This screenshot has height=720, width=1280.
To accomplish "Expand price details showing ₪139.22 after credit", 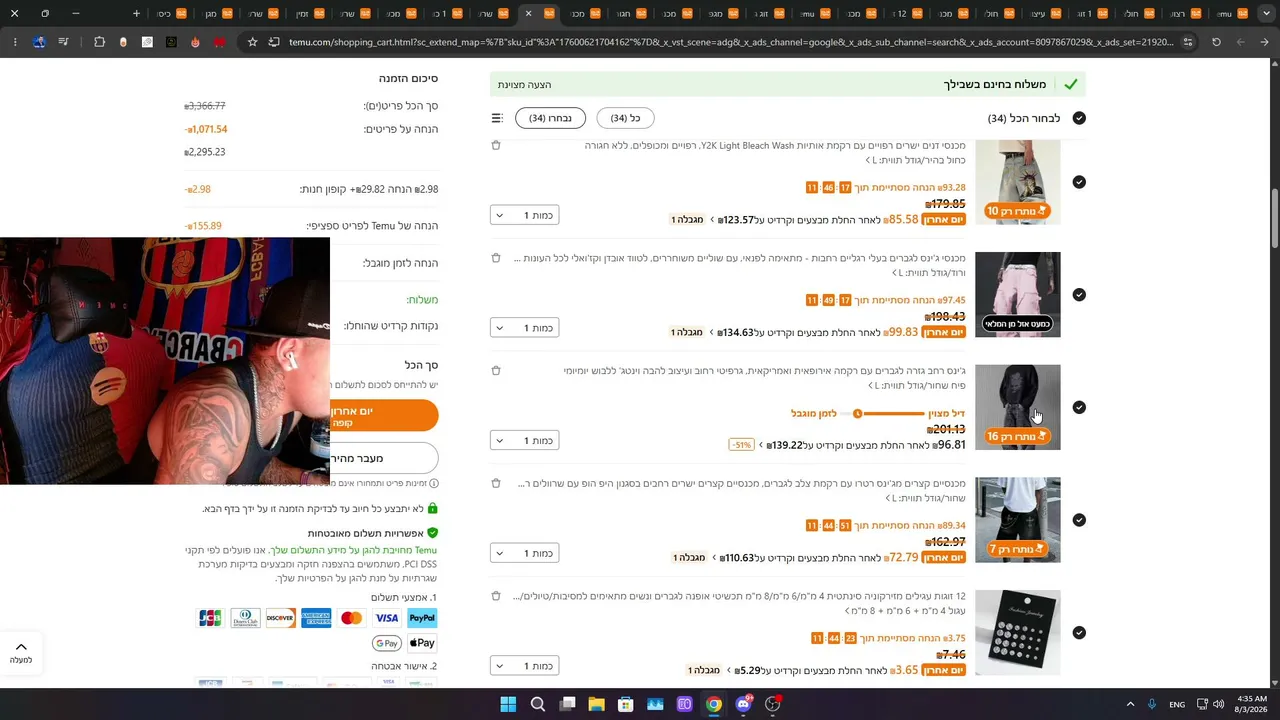I will point(761,445).
